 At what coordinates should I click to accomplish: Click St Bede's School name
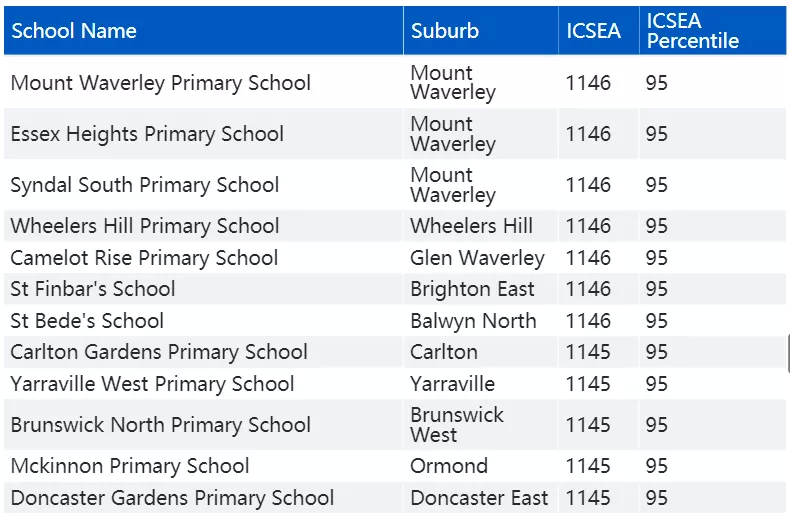click(87, 320)
